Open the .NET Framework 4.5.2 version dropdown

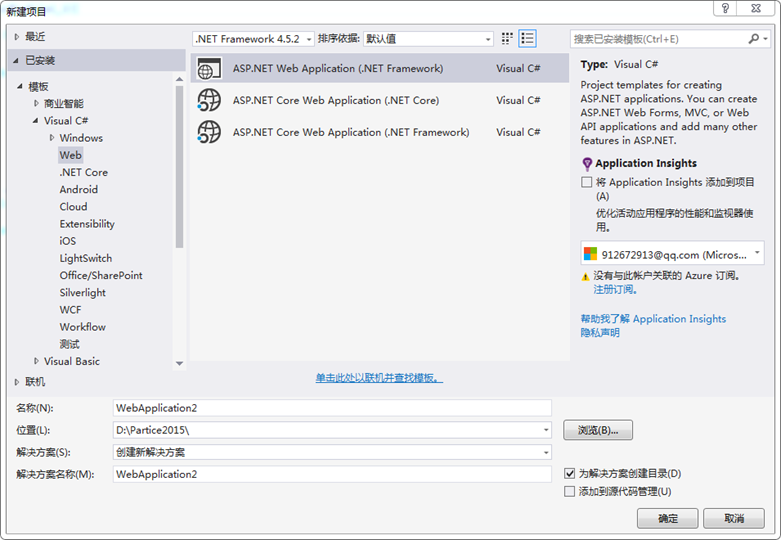point(253,39)
